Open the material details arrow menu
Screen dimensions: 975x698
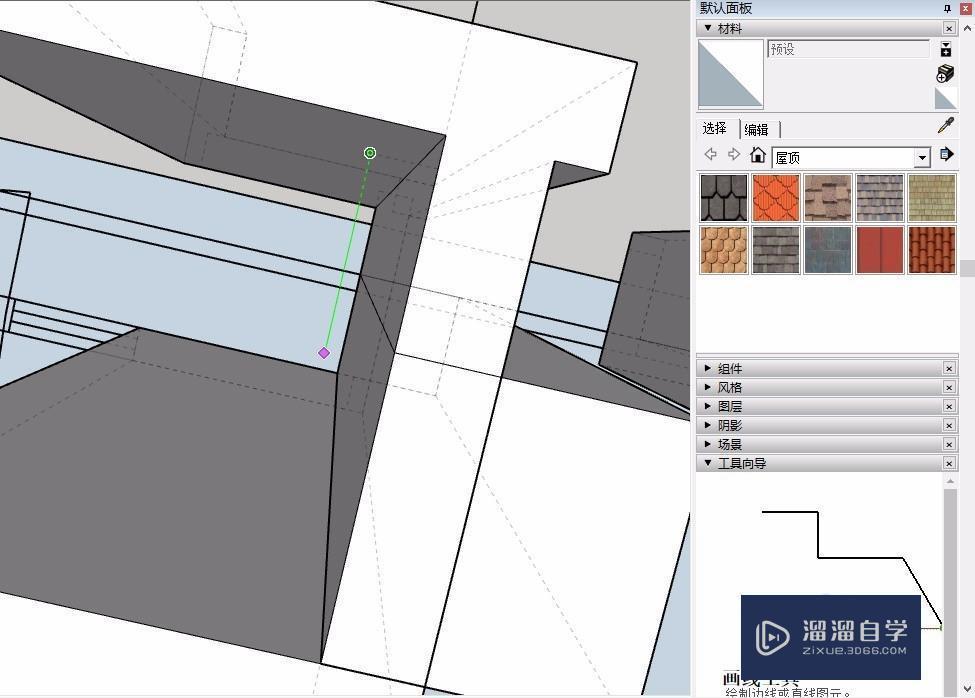pos(946,154)
